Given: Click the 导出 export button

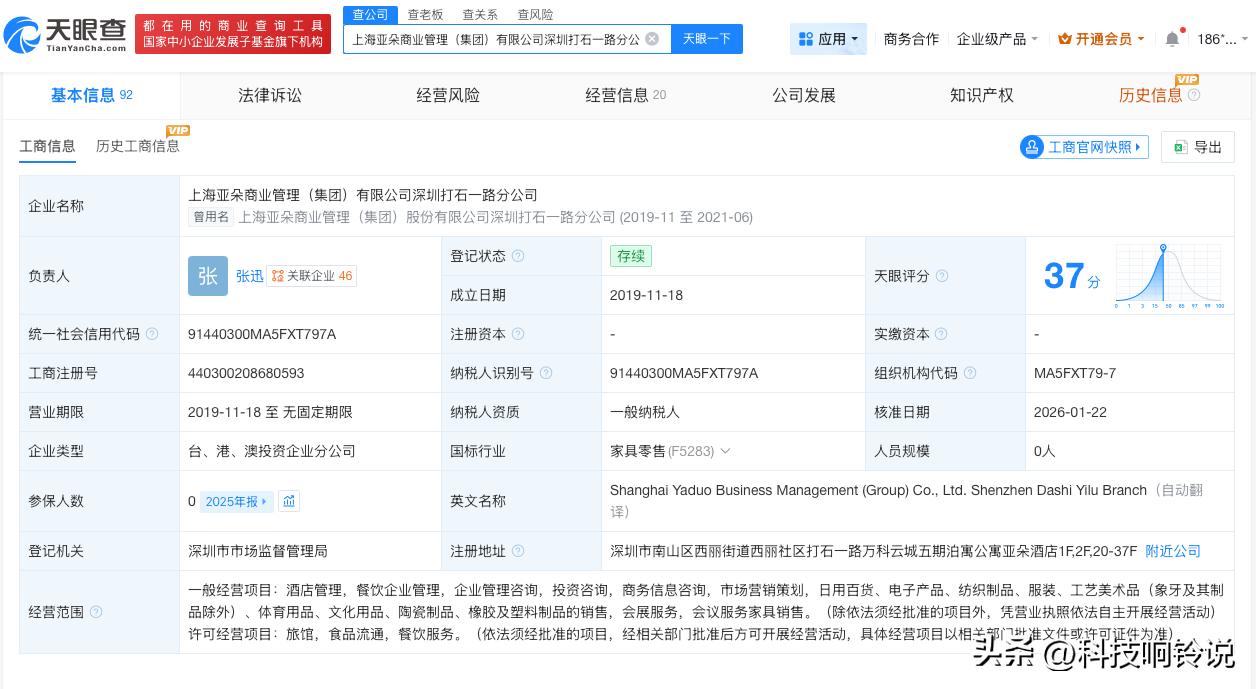Looking at the screenshot, I should 1198,147.
